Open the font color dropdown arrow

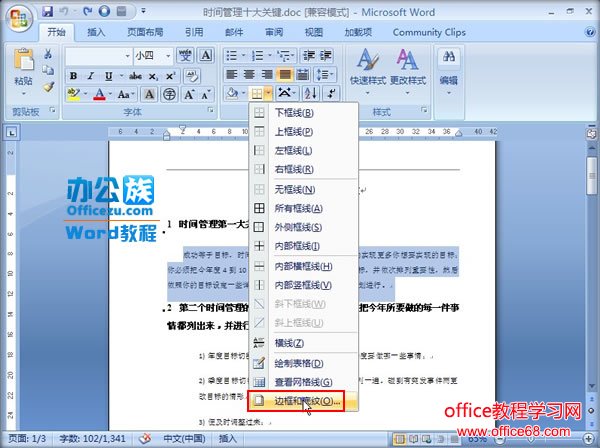(111, 94)
